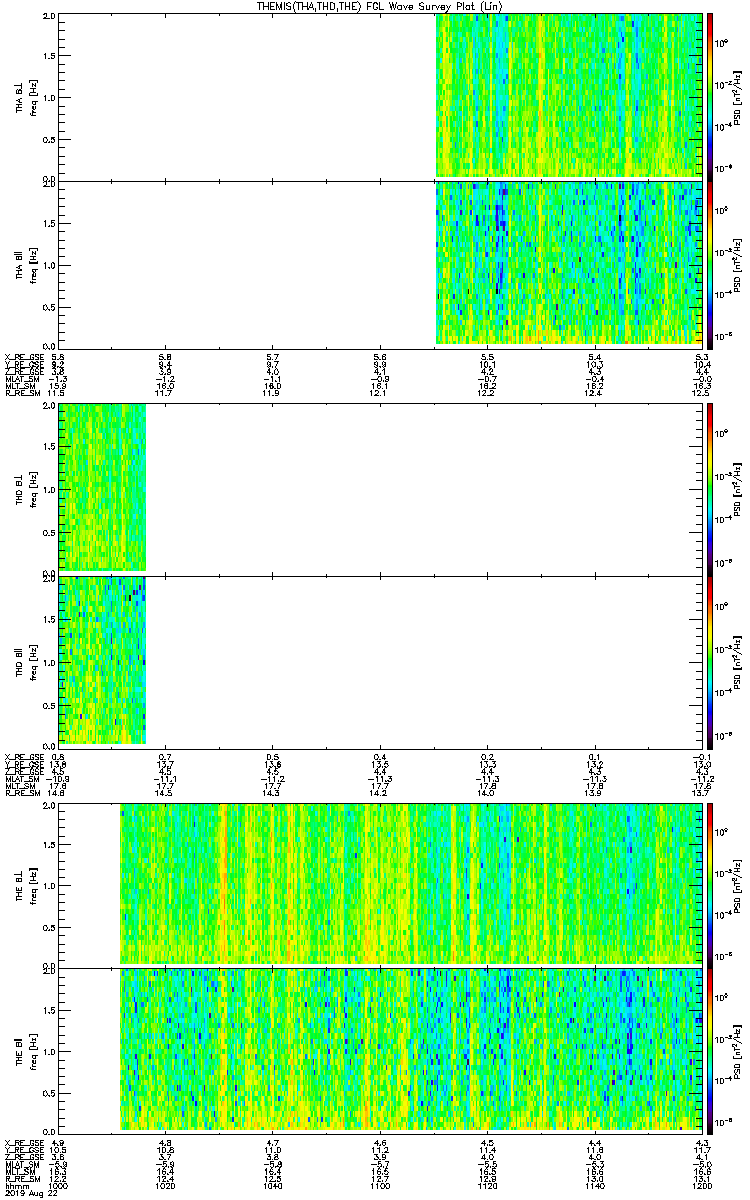Click the X_RE_GSE row label under the THE panels
The width and height of the screenshot is (750, 1200).
(24, 1142)
